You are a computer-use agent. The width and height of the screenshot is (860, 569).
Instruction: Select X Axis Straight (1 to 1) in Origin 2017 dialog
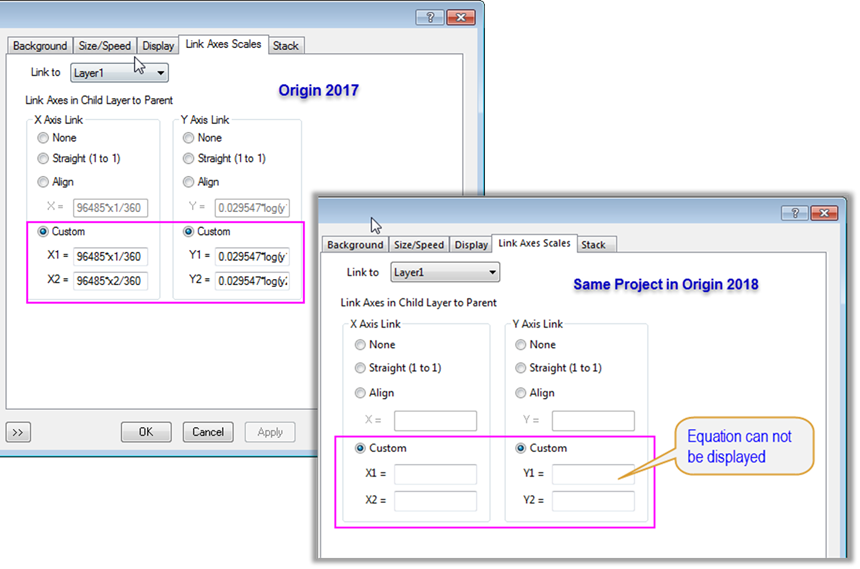tap(43, 159)
